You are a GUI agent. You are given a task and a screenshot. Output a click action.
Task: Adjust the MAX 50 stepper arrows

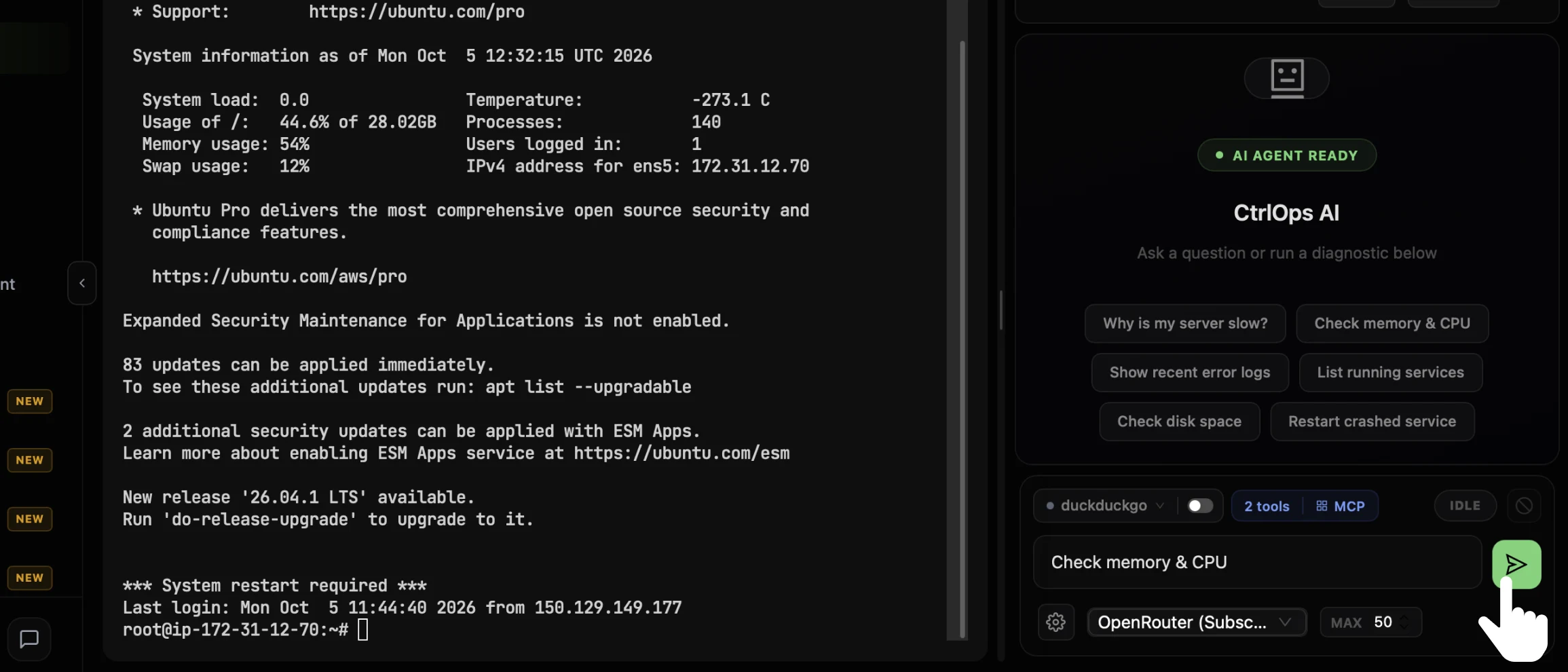click(x=1404, y=622)
